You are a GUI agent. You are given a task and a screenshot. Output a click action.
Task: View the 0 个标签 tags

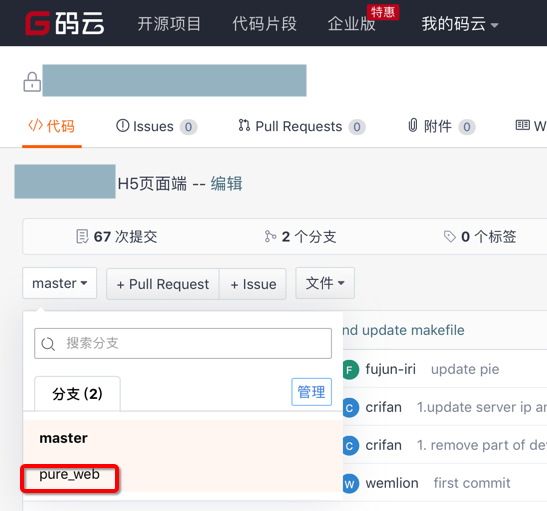point(480,236)
